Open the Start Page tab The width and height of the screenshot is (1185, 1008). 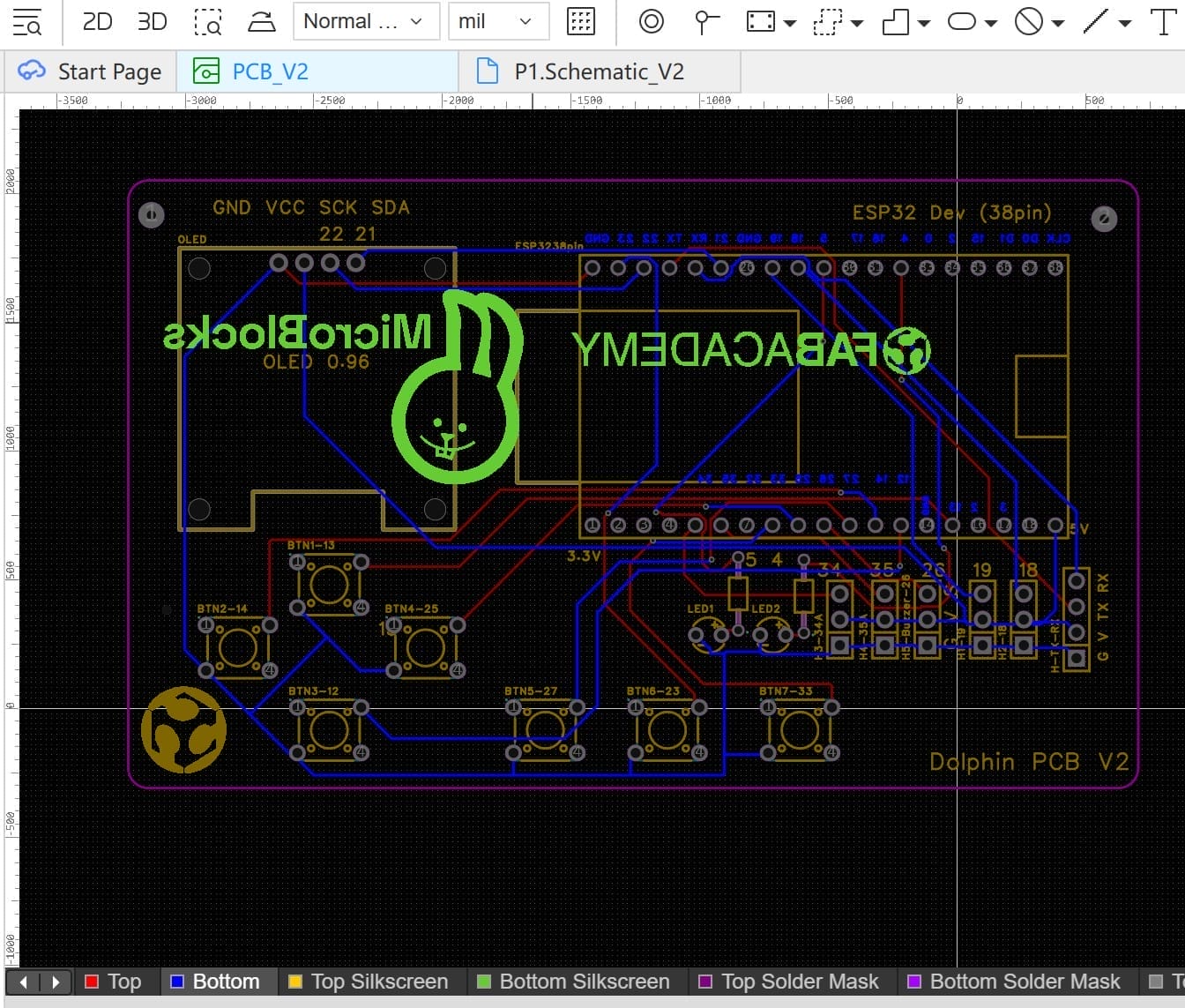coord(90,71)
